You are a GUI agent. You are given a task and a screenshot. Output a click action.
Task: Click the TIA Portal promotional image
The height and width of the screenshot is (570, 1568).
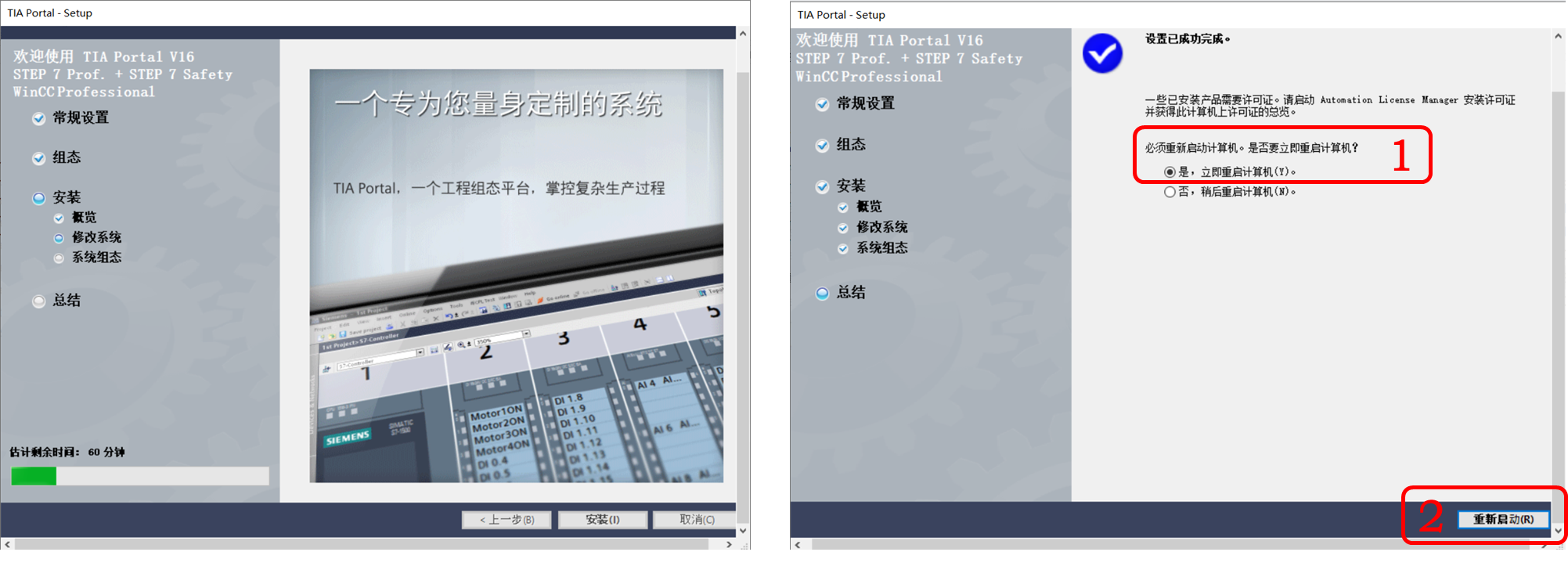coord(517,276)
